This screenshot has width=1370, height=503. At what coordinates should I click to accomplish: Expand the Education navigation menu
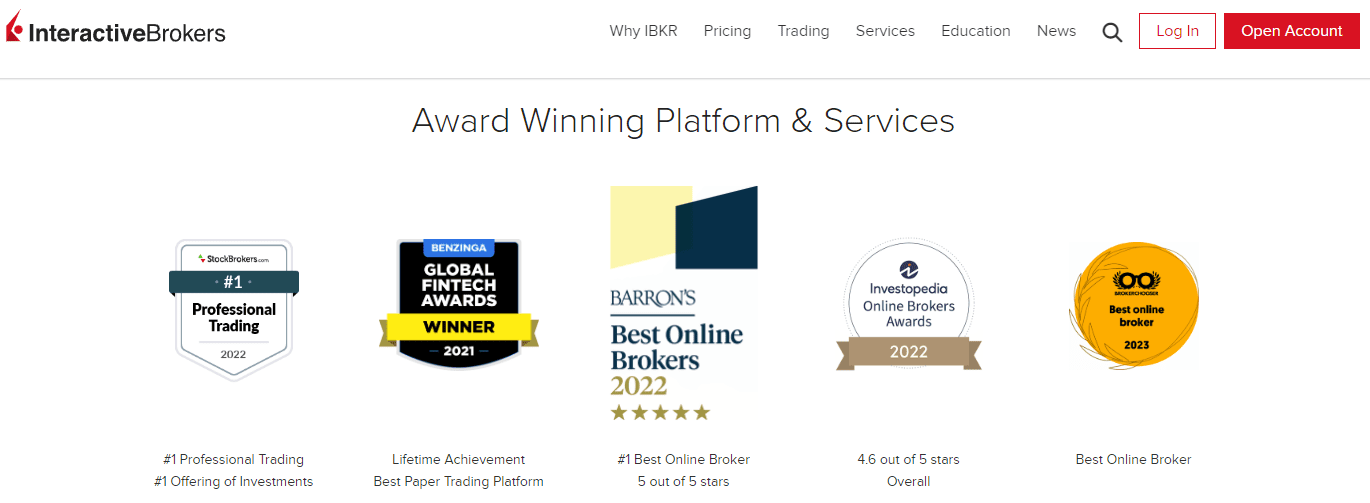tap(975, 31)
